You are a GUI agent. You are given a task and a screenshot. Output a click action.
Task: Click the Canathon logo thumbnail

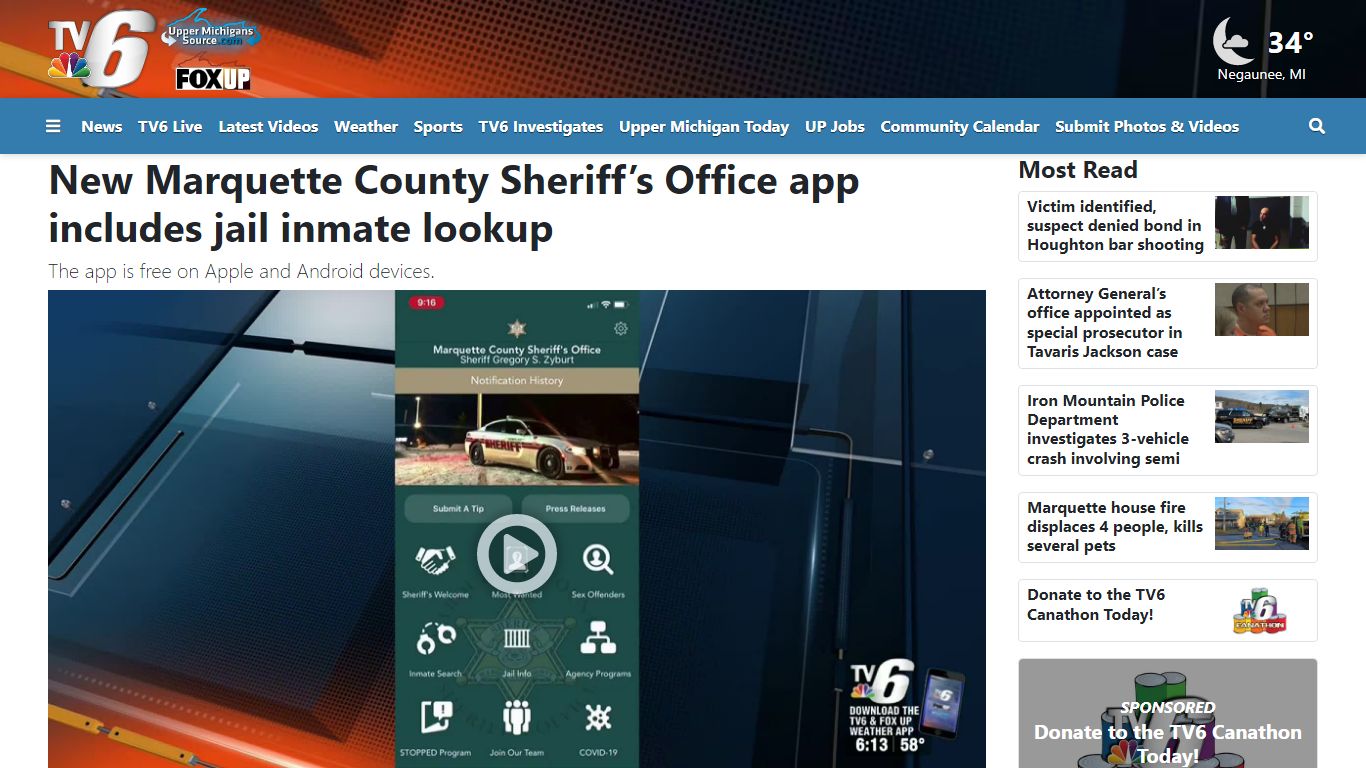(x=1260, y=611)
